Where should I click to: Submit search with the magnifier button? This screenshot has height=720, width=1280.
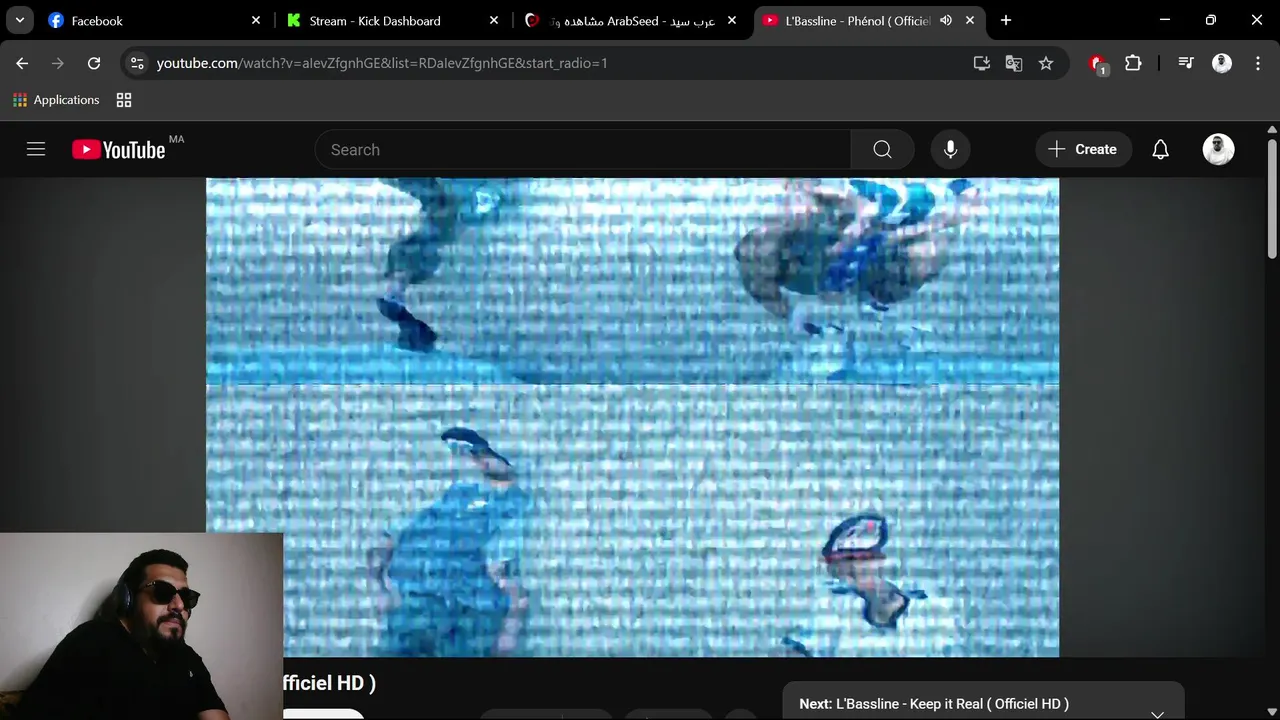click(x=882, y=149)
